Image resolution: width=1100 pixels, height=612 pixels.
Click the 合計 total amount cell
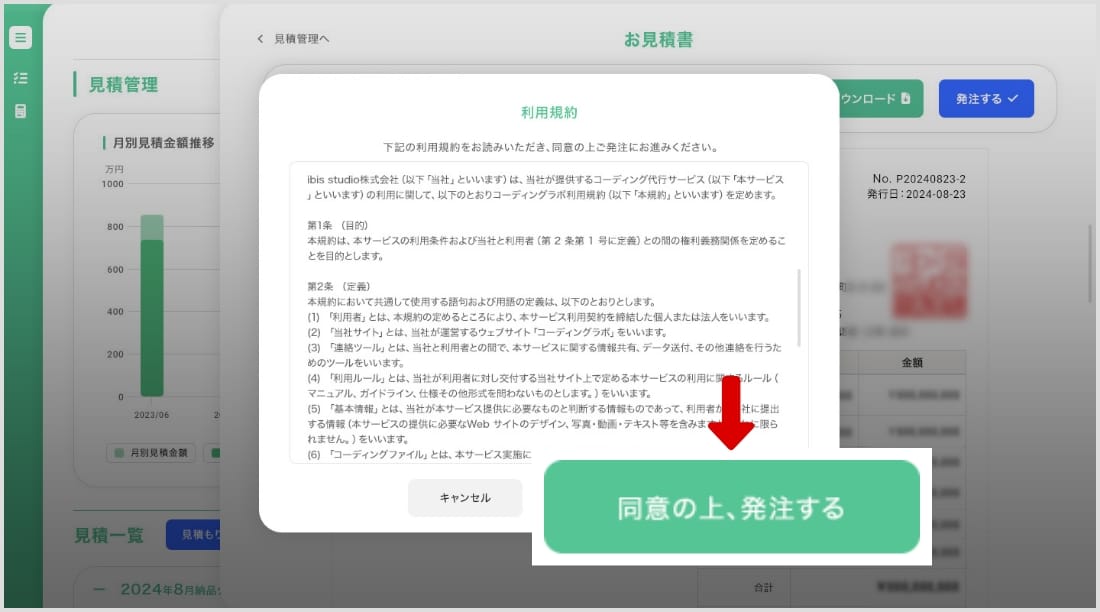tap(919, 588)
